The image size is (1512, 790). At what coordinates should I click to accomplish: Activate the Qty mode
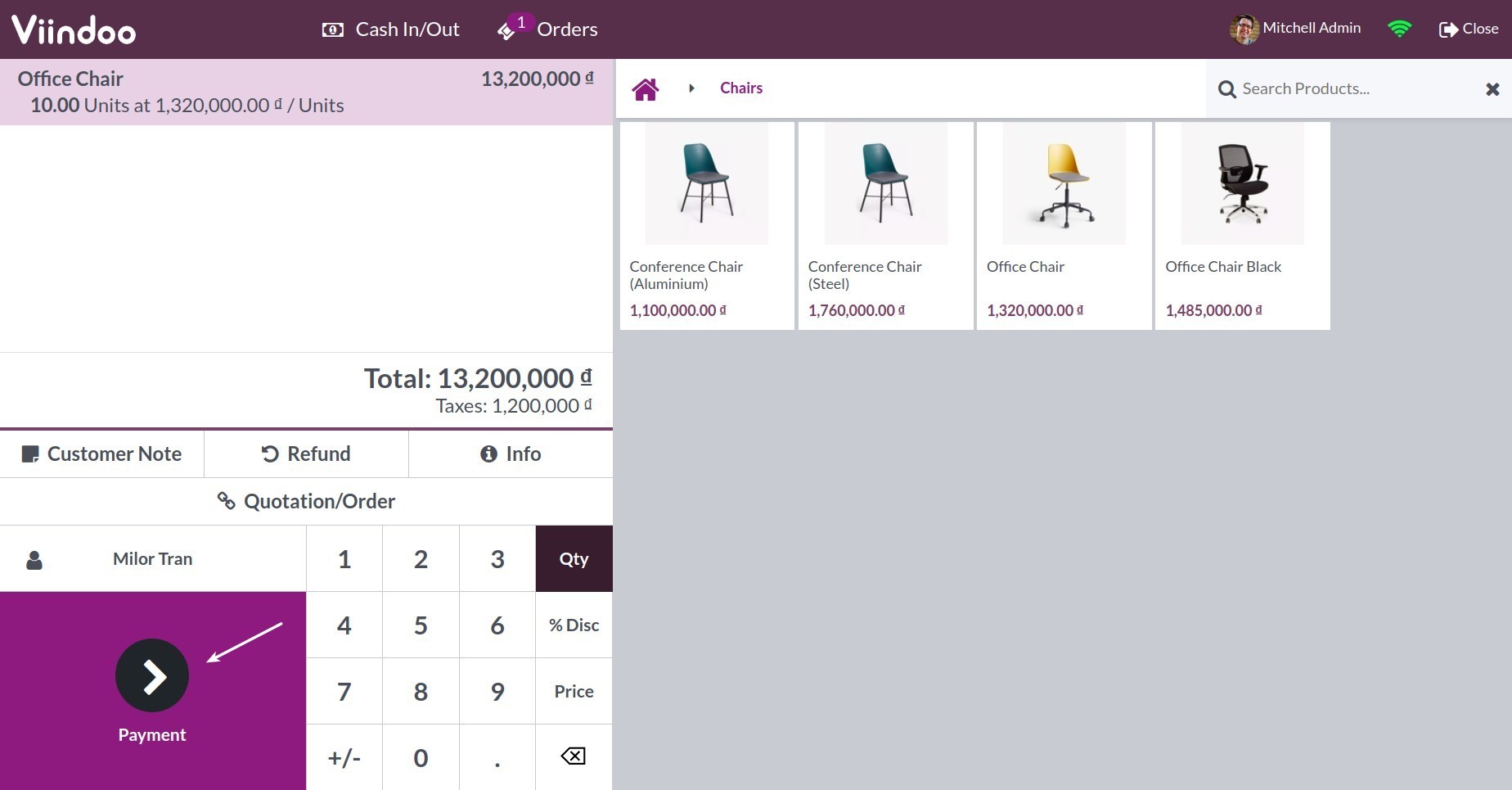click(x=574, y=558)
